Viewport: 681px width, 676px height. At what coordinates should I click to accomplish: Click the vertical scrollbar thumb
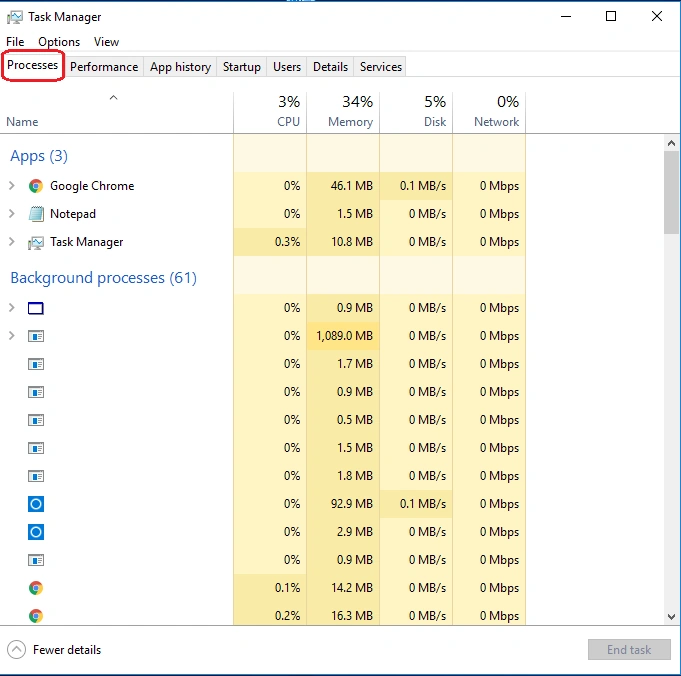click(x=671, y=193)
